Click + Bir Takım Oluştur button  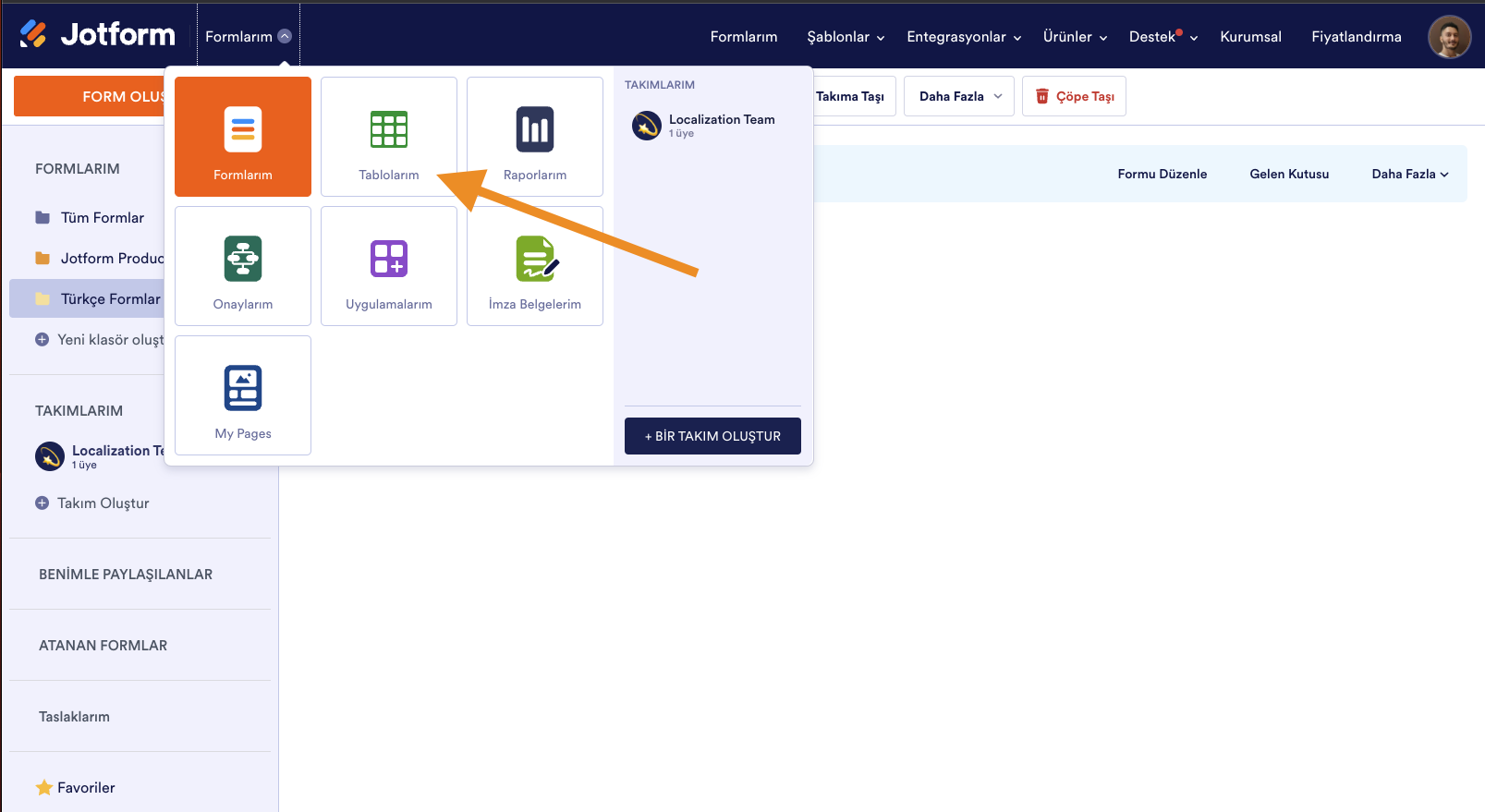pos(712,436)
